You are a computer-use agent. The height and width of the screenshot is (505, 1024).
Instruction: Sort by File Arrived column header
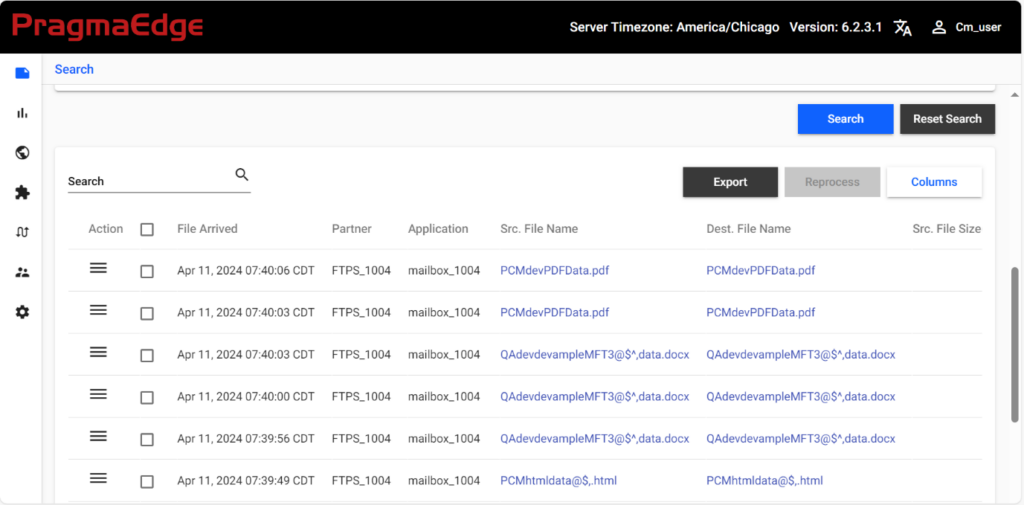[207, 229]
